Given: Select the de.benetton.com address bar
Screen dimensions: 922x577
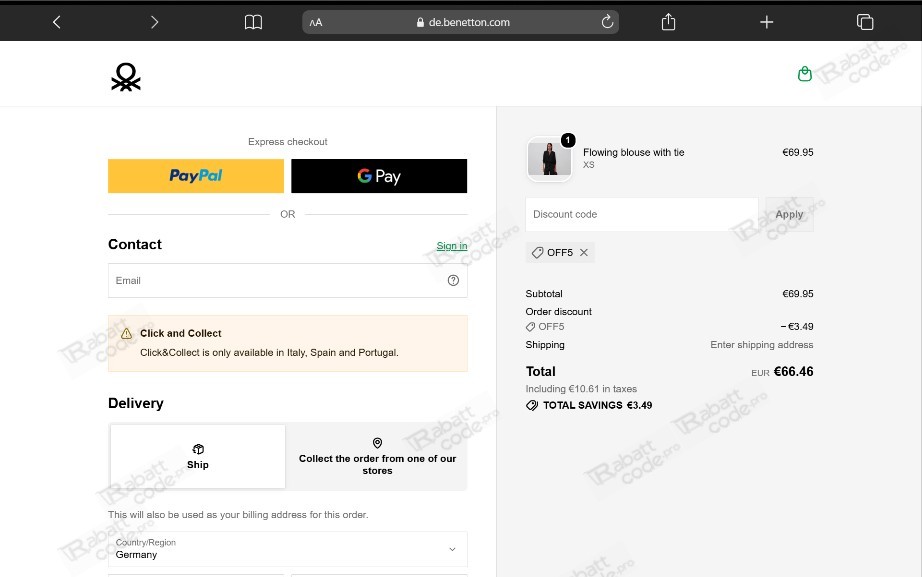Looking at the screenshot, I should [x=460, y=22].
